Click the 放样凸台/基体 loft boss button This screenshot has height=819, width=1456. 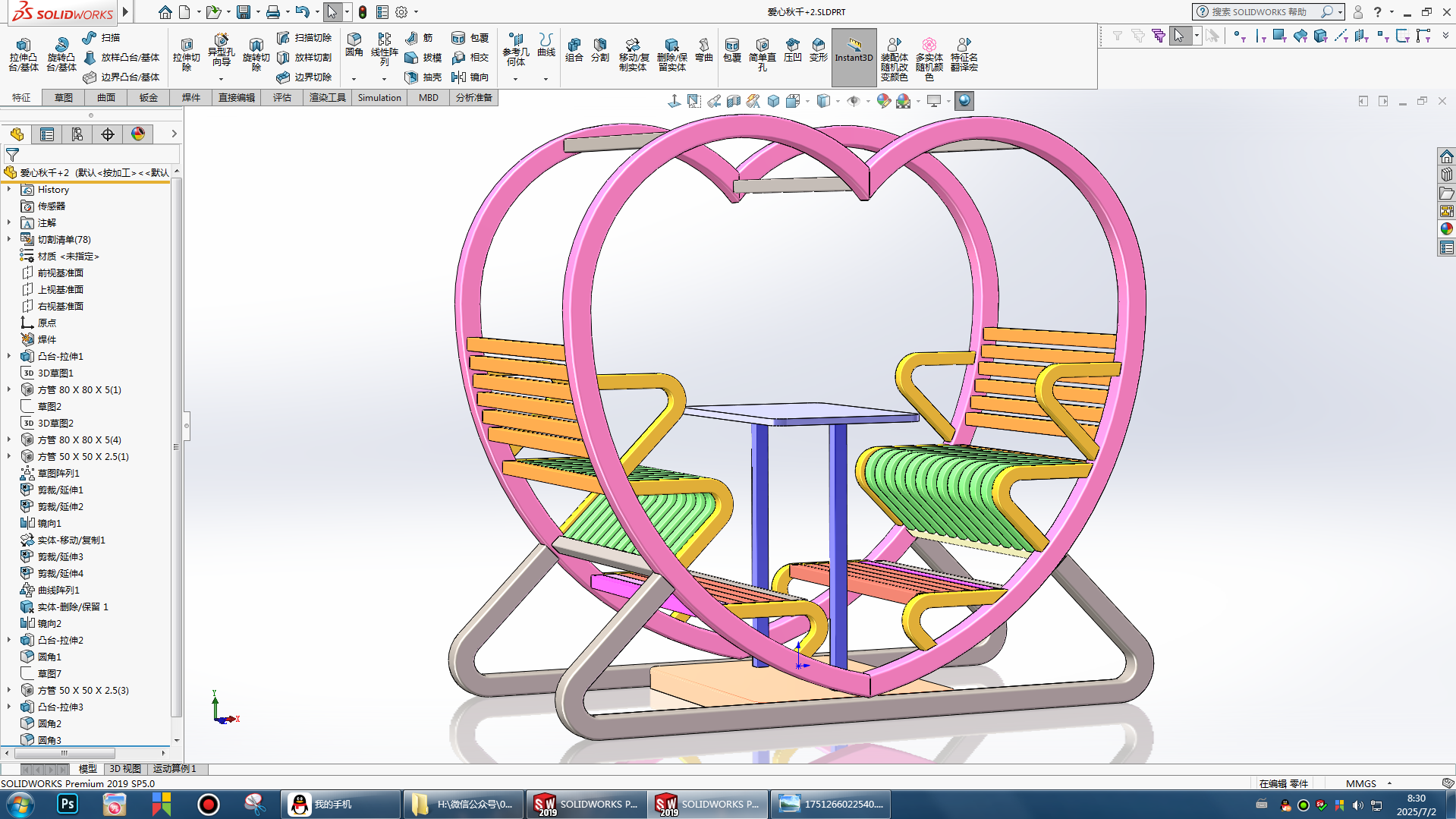121,57
